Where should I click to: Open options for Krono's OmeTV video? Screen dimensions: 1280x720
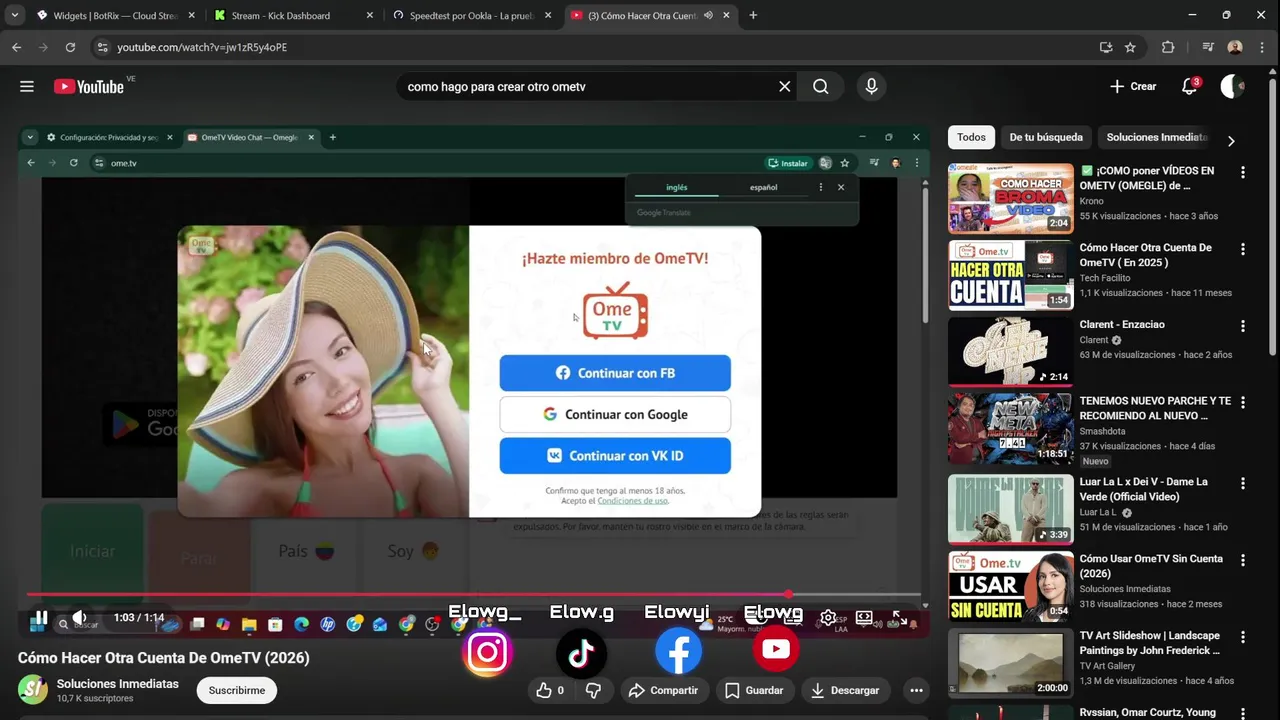pyautogui.click(x=1243, y=172)
